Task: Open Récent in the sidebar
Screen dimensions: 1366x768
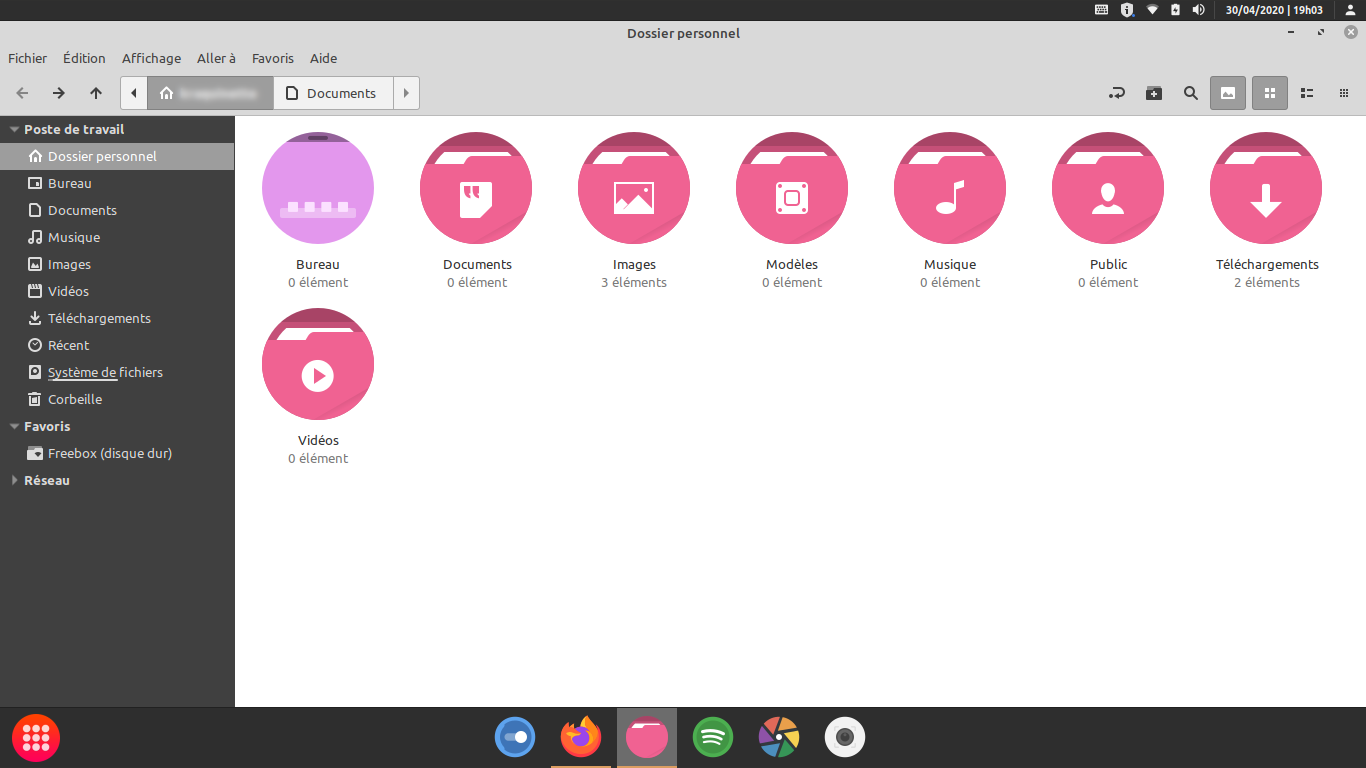Action: tap(117, 345)
